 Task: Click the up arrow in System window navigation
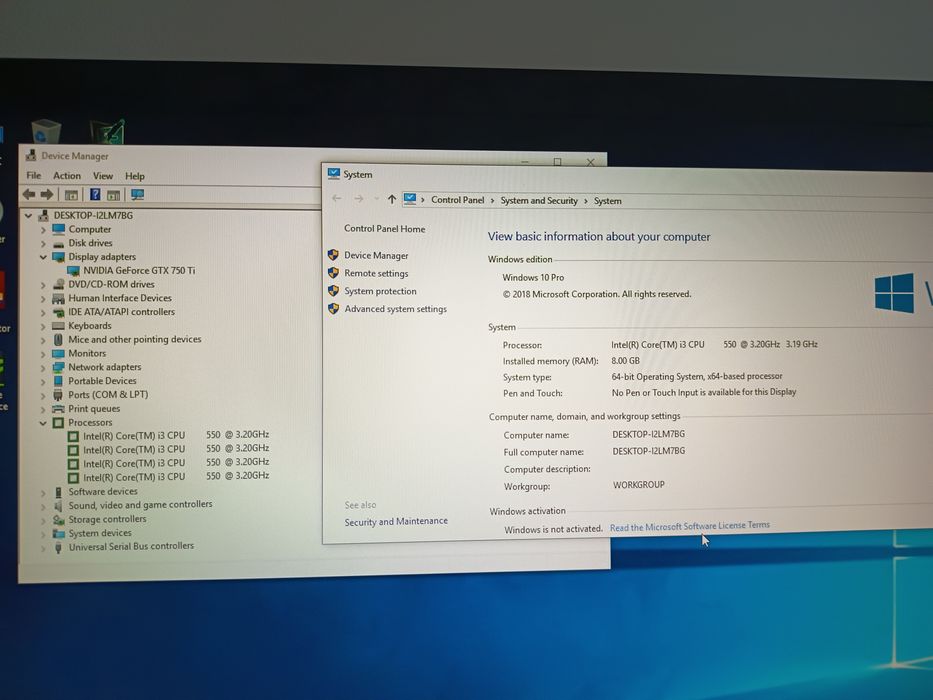[x=392, y=199]
